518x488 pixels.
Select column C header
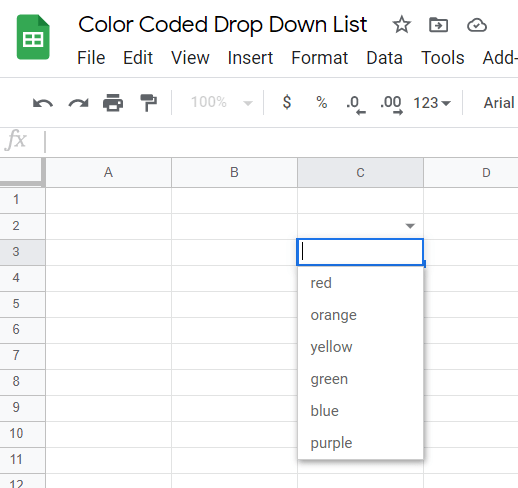click(x=360, y=173)
